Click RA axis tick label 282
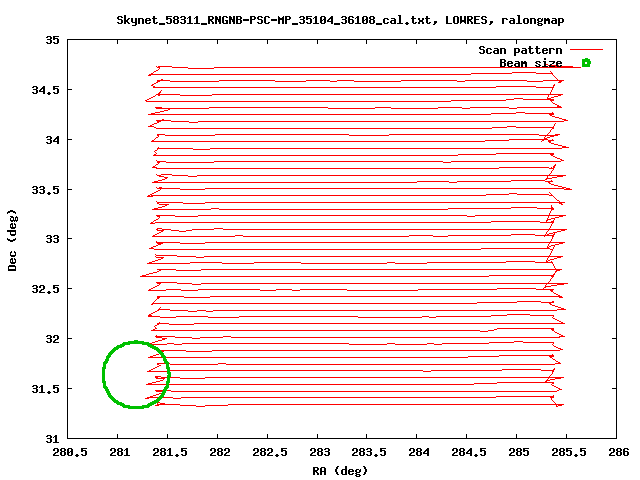The width and height of the screenshot is (640, 480). 220,452
